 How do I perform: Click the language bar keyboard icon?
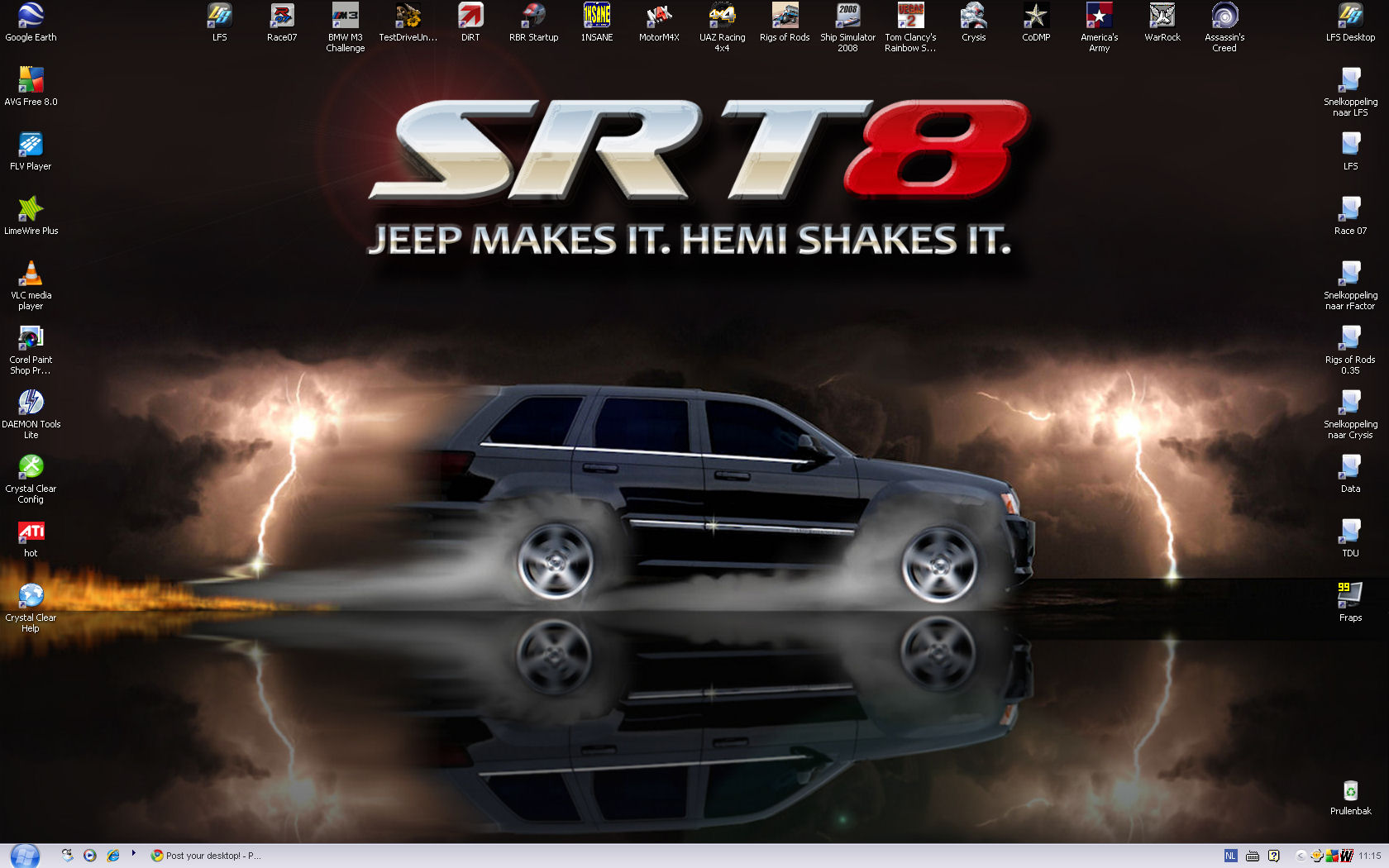[1253, 856]
